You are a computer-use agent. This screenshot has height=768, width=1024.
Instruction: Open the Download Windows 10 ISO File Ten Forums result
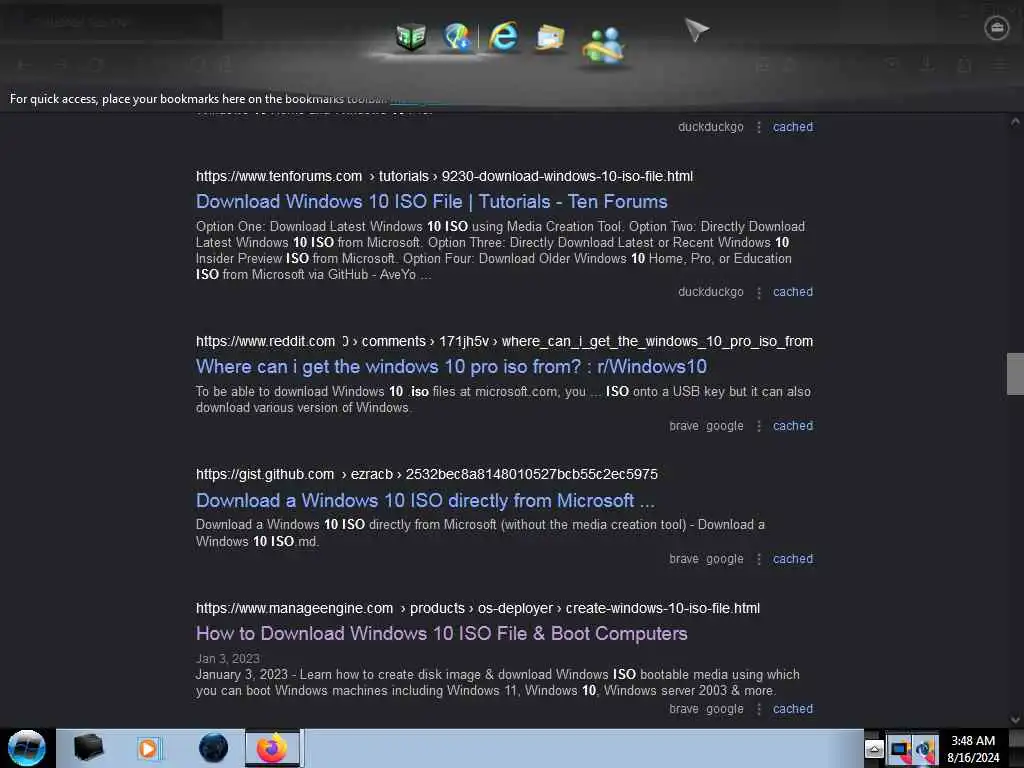pyautogui.click(x=432, y=202)
